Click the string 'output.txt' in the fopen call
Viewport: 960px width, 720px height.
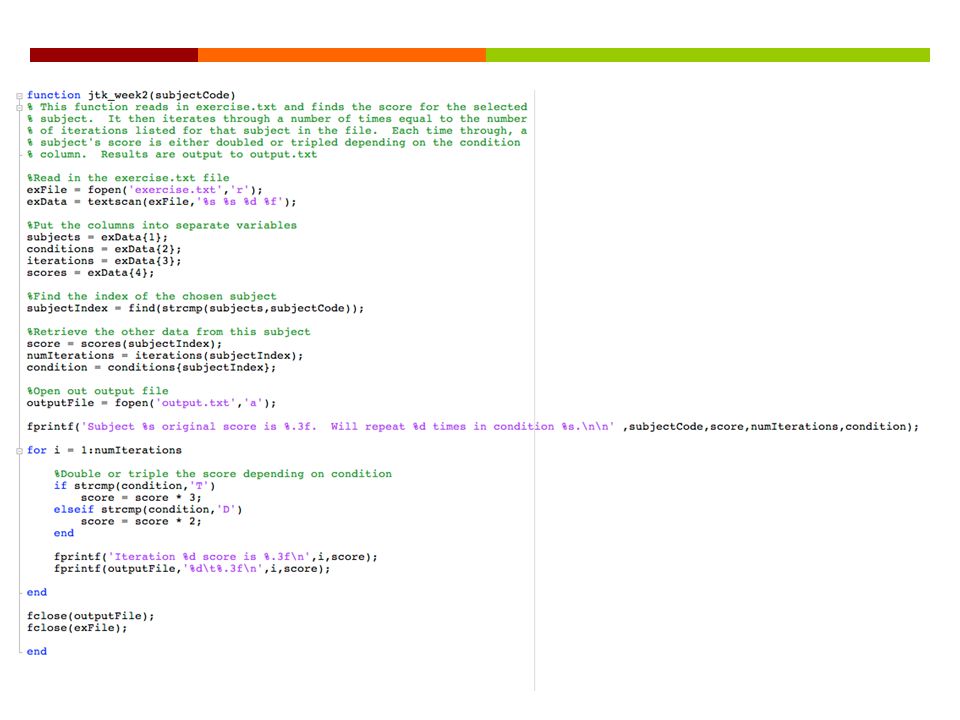point(195,403)
